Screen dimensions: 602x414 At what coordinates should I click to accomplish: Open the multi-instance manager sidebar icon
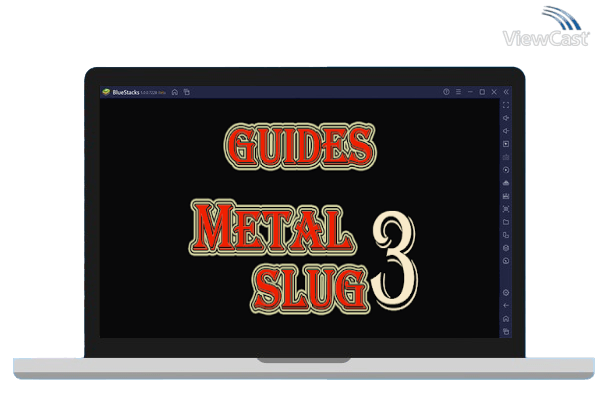[506, 235]
